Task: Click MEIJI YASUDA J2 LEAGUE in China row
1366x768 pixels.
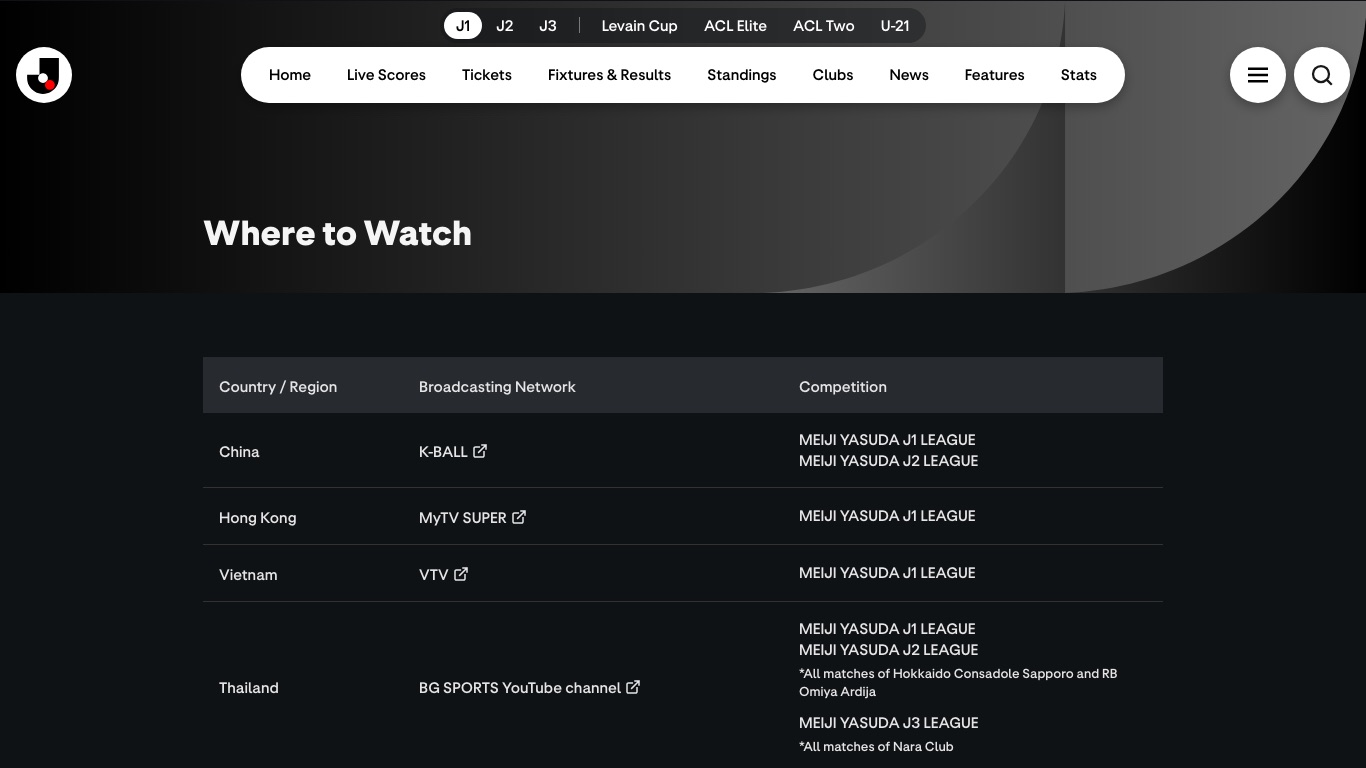Action: (x=889, y=461)
